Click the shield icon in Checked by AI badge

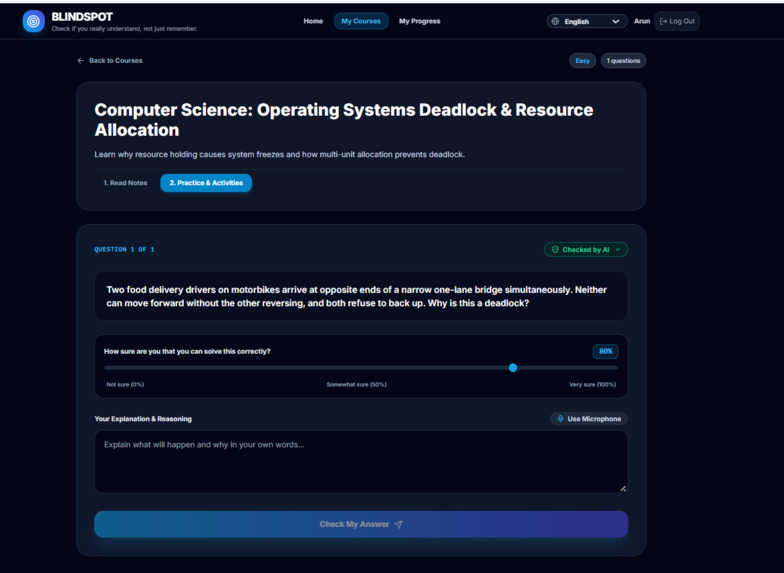555,250
